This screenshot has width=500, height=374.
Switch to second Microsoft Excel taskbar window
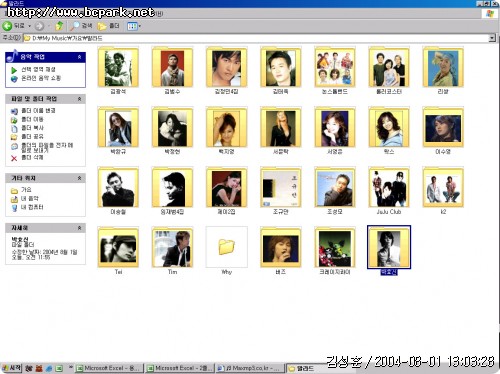[x=180, y=368]
